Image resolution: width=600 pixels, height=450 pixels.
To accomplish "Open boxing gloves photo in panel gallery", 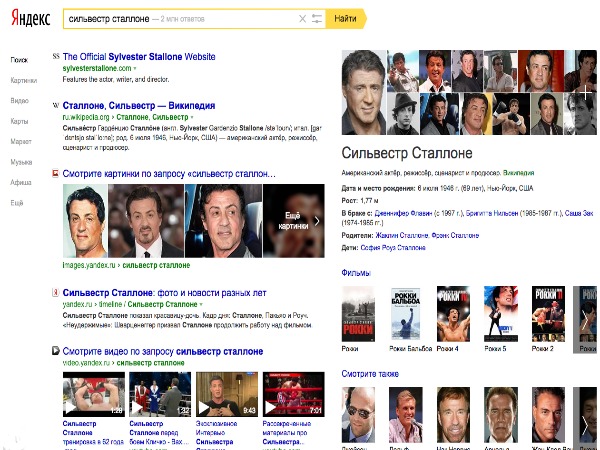I will click(x=511, y=114).
